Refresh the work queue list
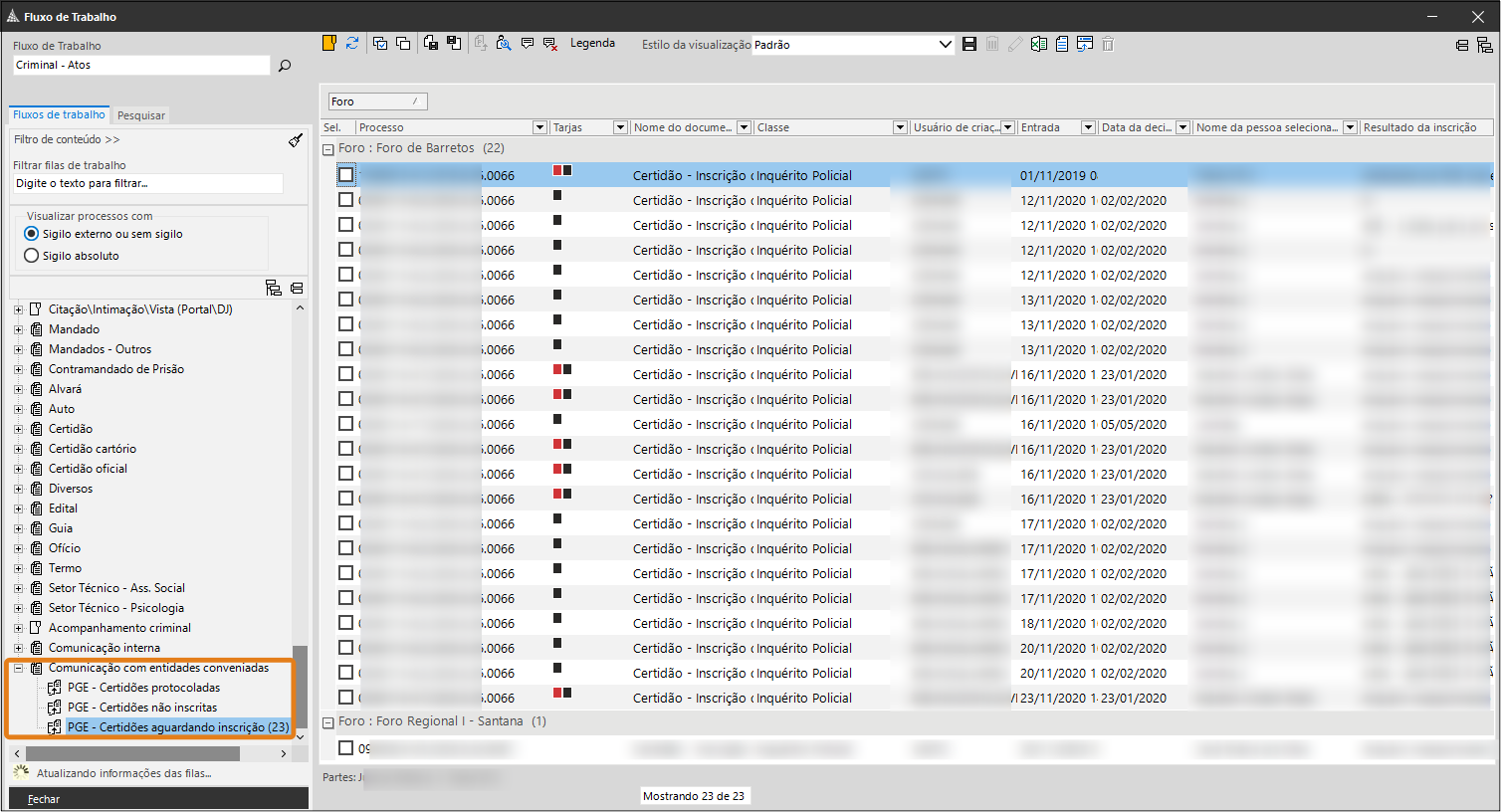The height and width of the screenshot is (812, 1501). tap(352, 43)
